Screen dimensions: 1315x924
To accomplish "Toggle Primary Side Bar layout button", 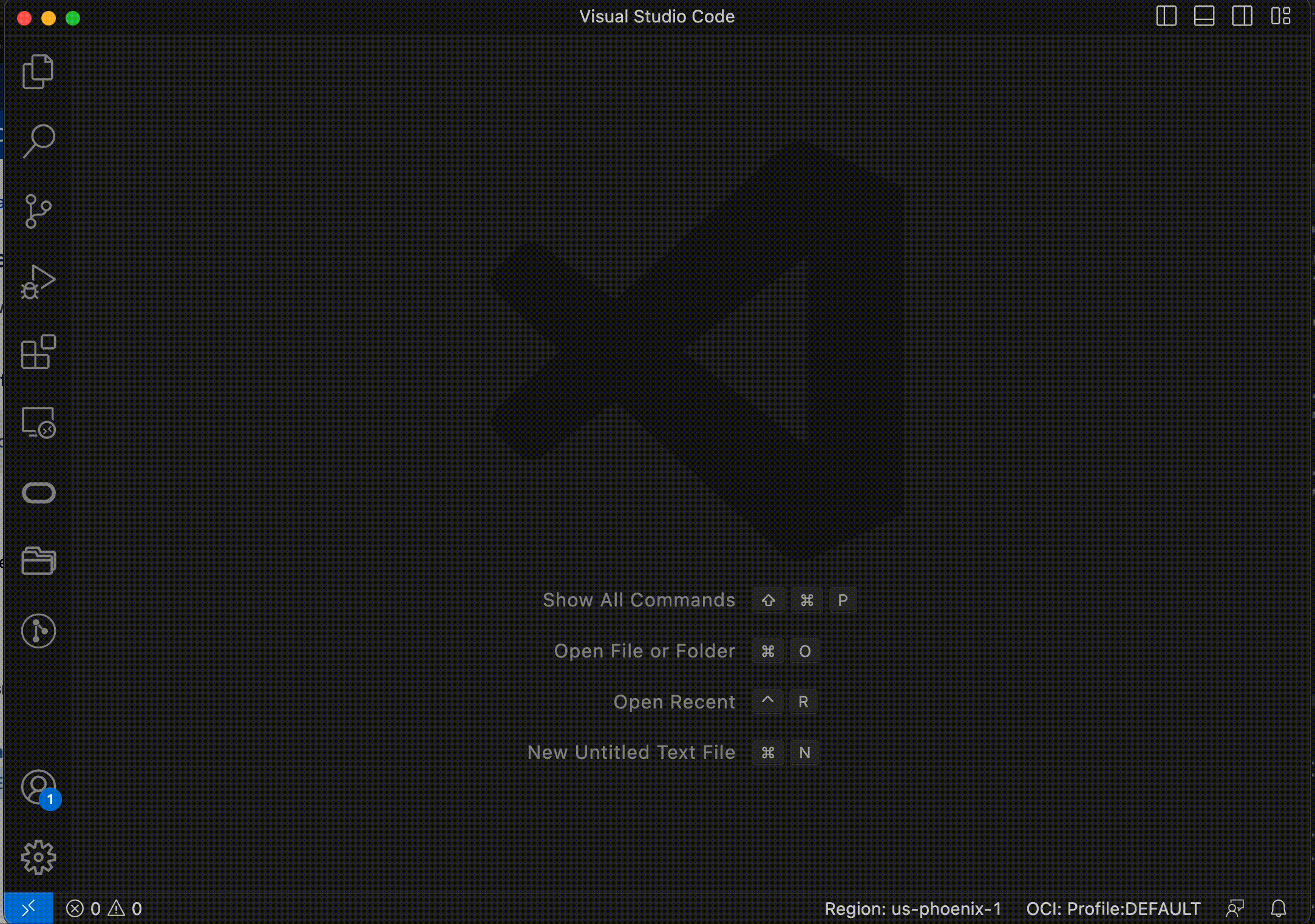I will click(x=1166, y=16).
